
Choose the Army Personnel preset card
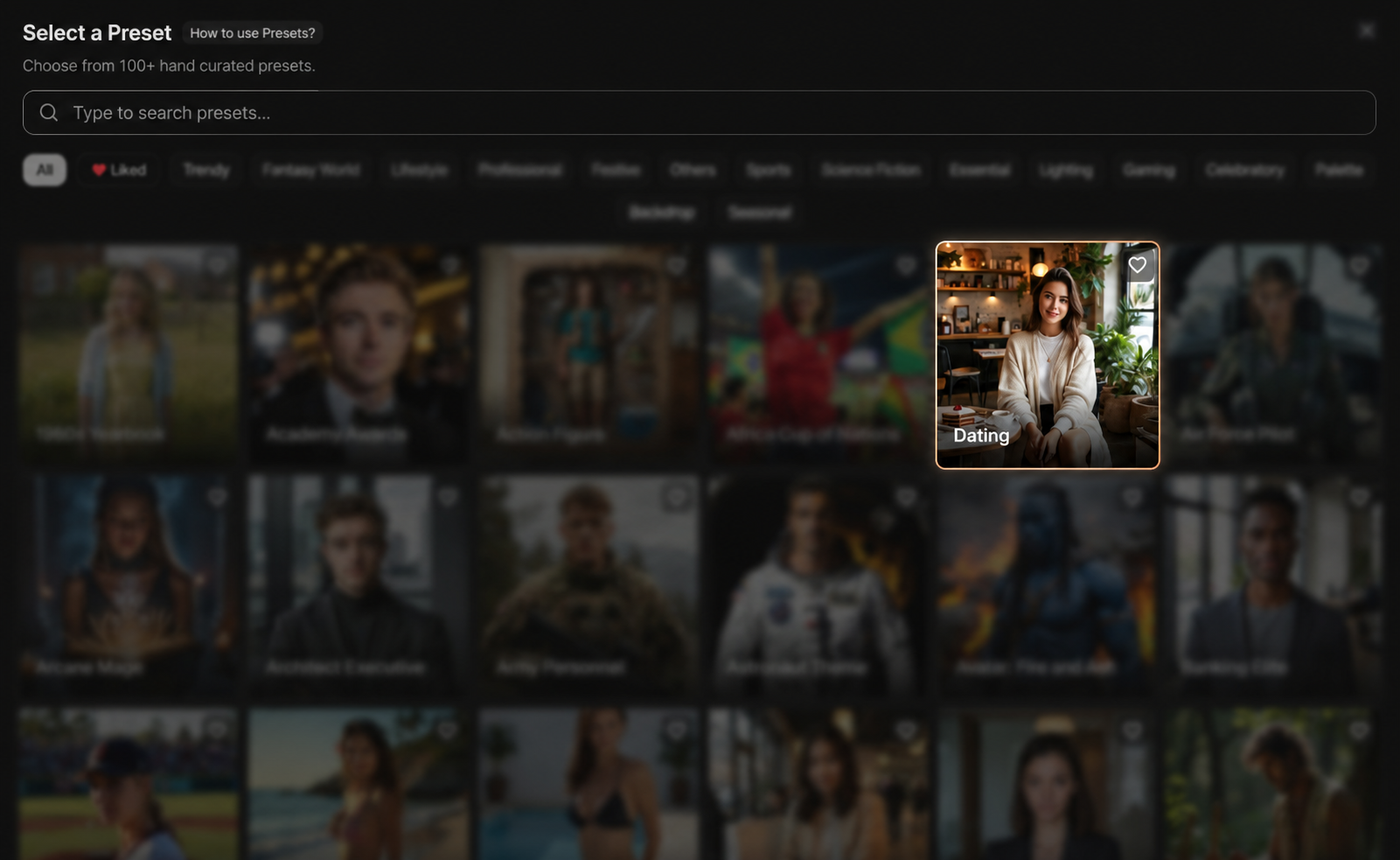589,586
